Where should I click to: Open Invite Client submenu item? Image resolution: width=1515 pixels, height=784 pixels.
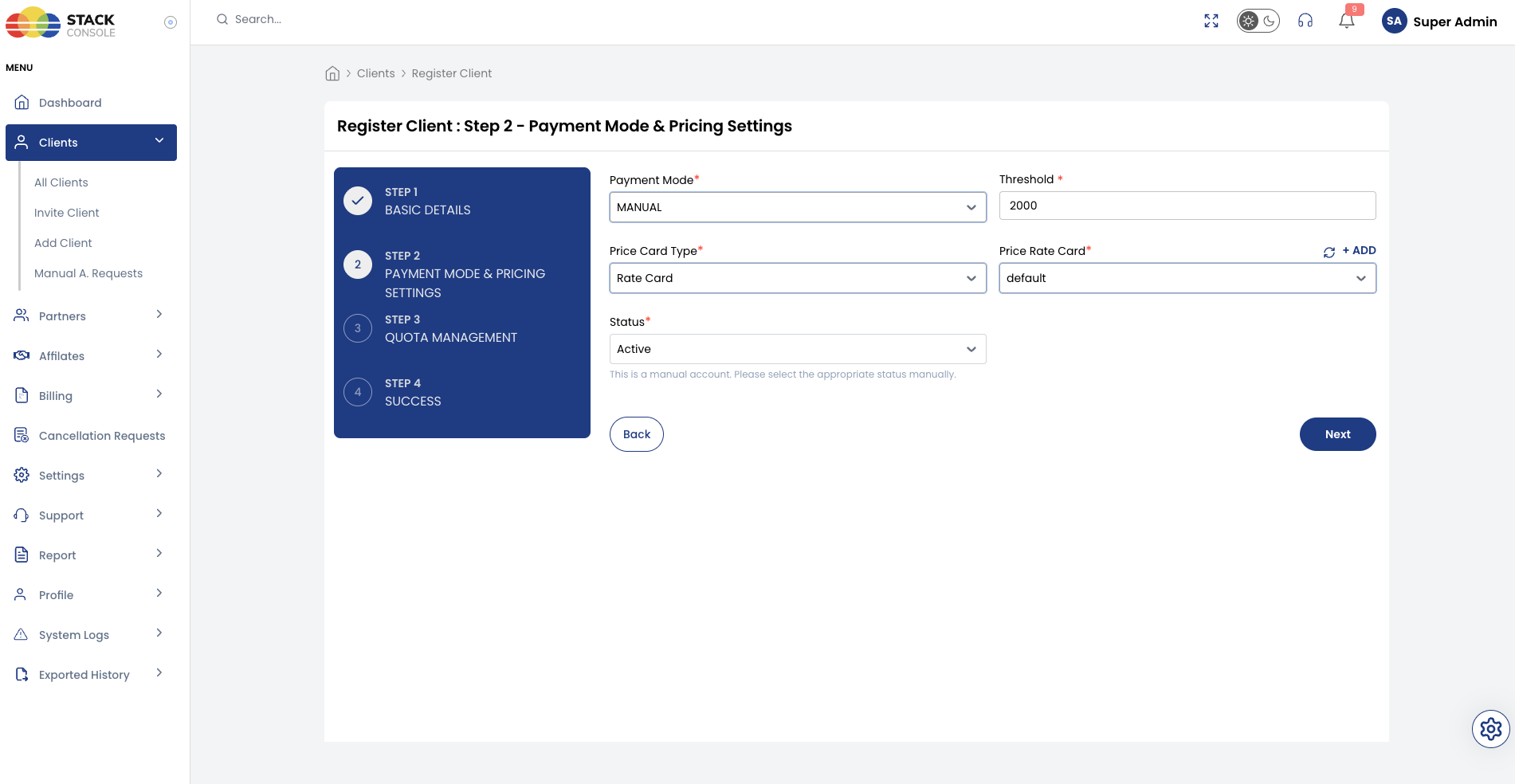(67, 213)
